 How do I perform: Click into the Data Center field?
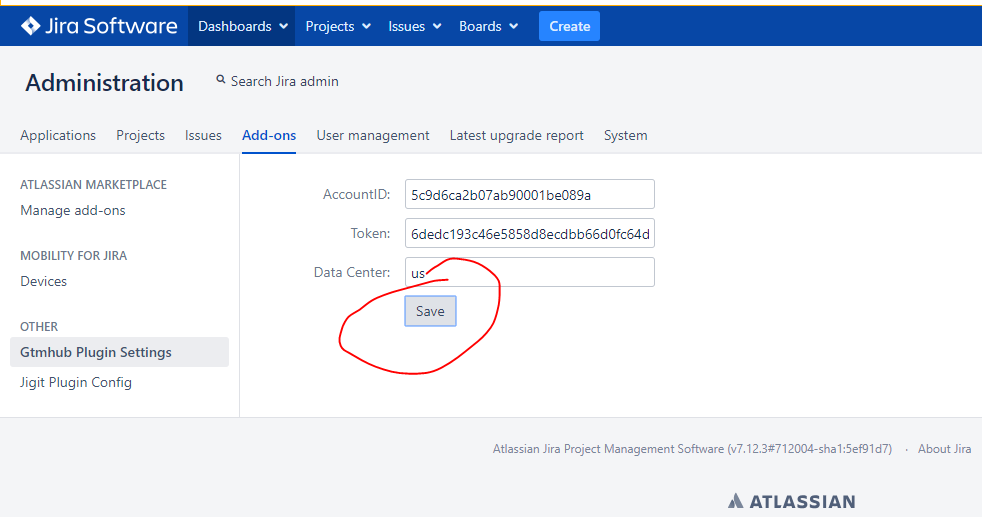[x=530, y=272]
